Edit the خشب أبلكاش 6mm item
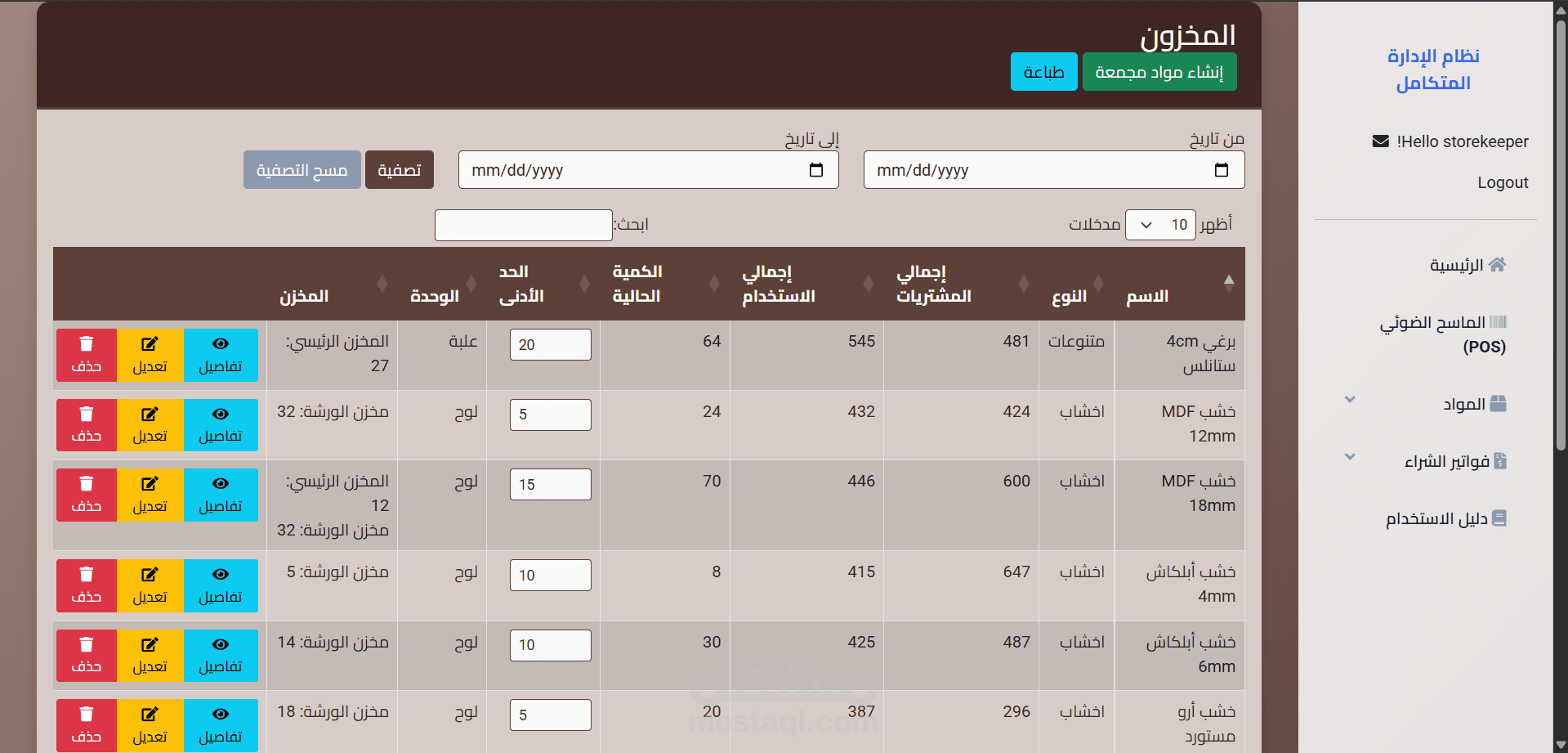The height and width of the screenshot is (753, 1568). 150,656
